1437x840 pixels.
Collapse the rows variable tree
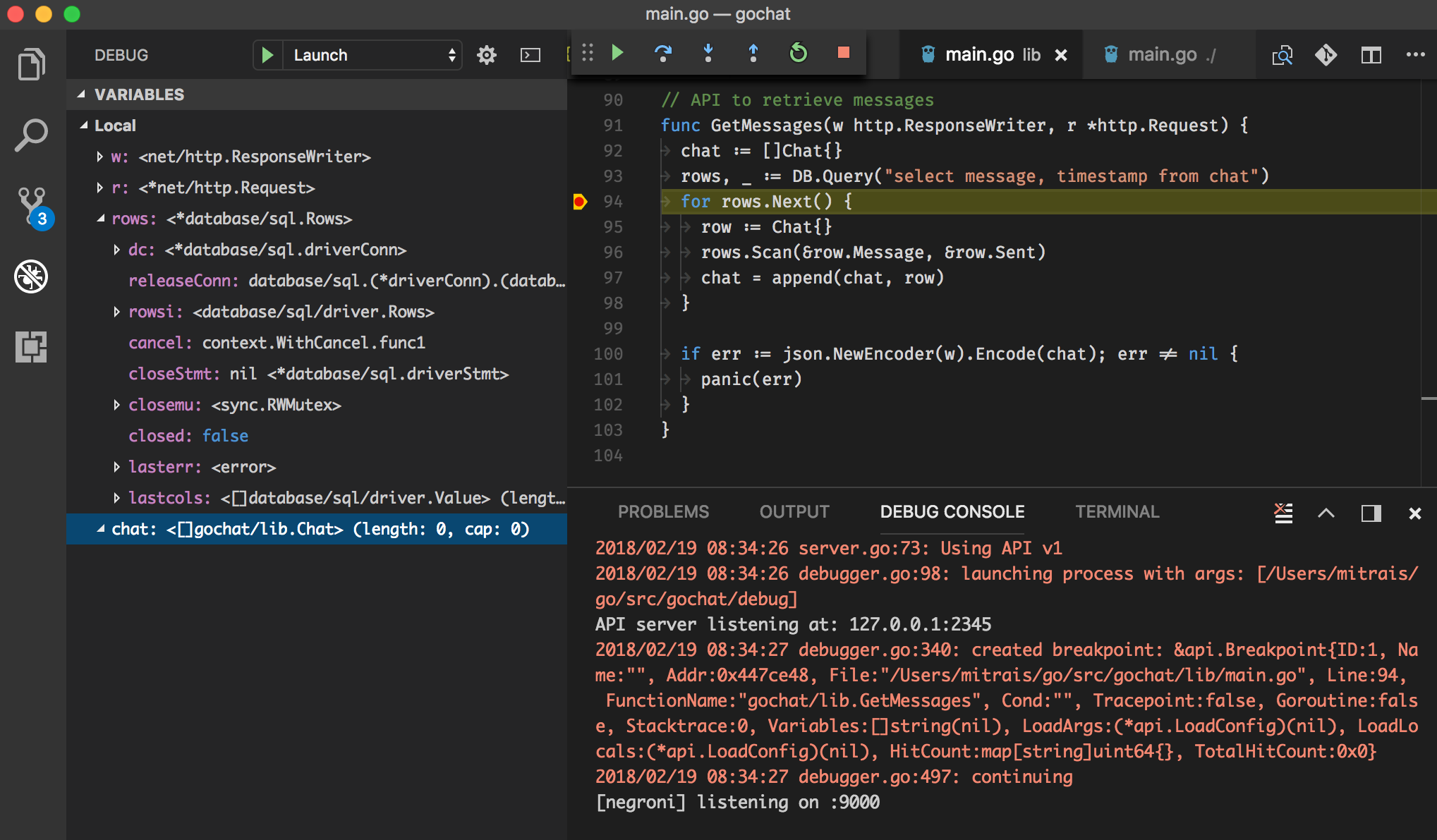click(101, 219)
